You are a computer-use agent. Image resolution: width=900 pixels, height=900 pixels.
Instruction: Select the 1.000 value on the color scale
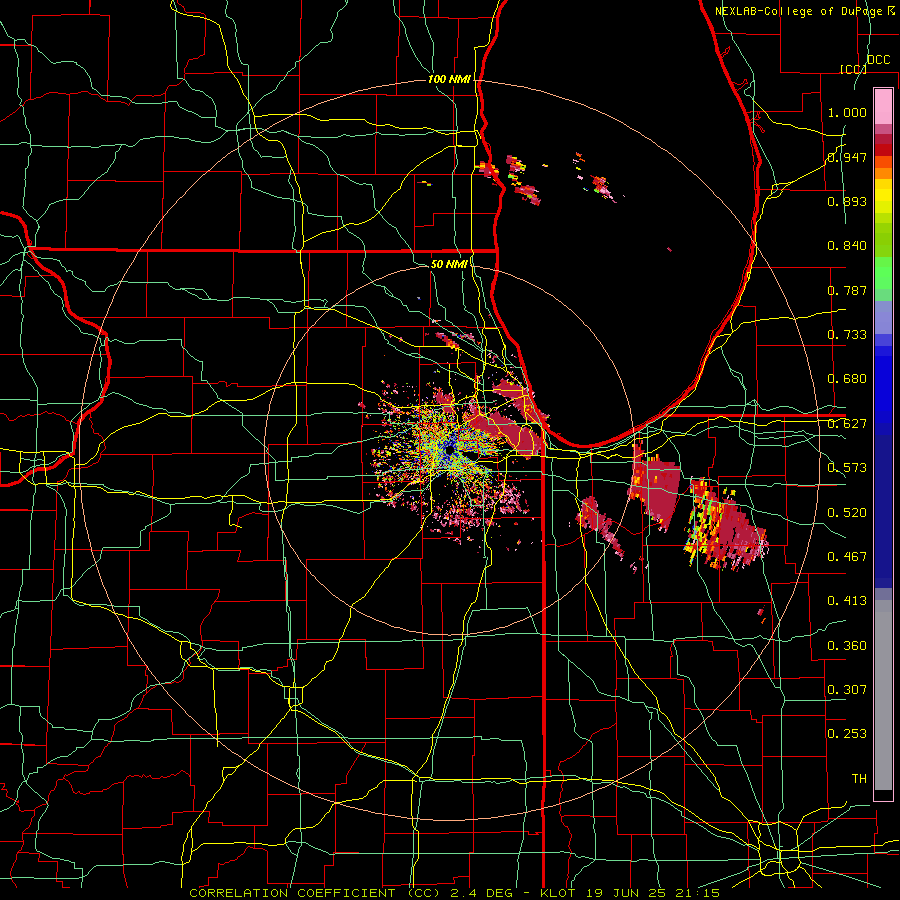click(847, 112)
